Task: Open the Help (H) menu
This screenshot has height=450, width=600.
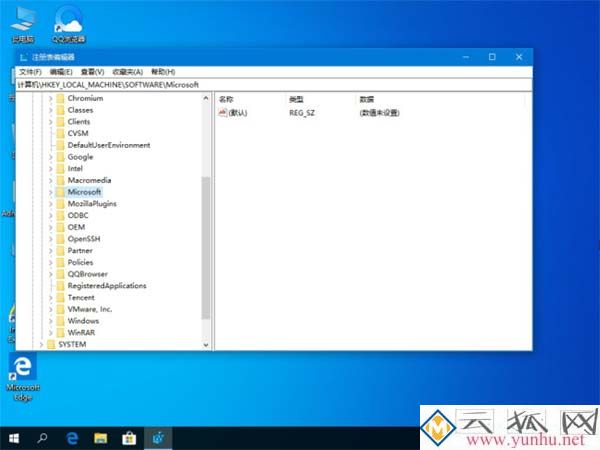Action: click(x=163, y=72)
